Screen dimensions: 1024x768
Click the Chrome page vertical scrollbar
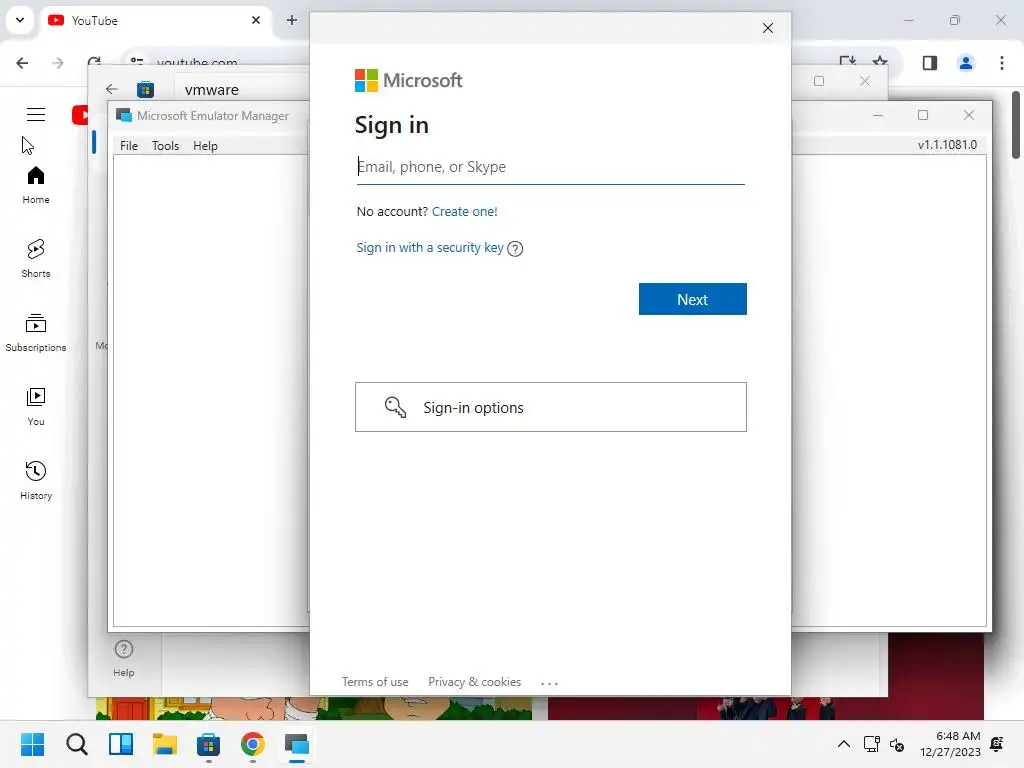(x=1016, y=125)
